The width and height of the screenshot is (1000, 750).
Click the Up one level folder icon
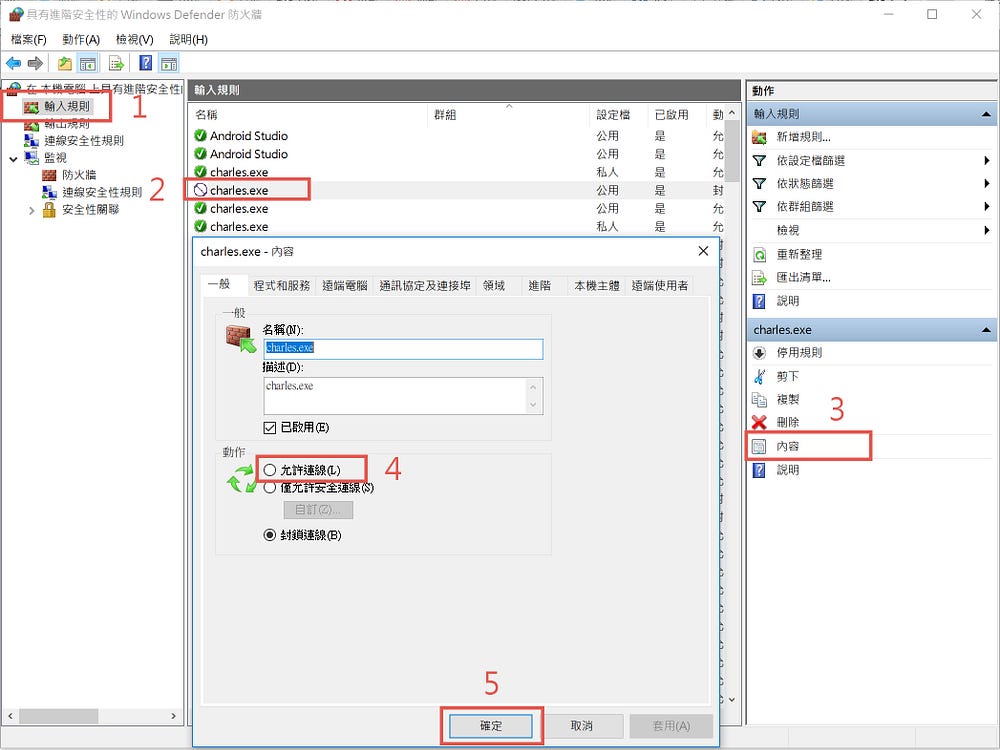coord(64,63)
